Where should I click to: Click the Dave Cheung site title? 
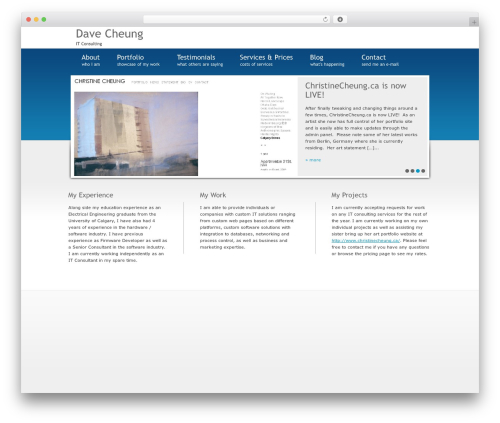click(109, 34)
